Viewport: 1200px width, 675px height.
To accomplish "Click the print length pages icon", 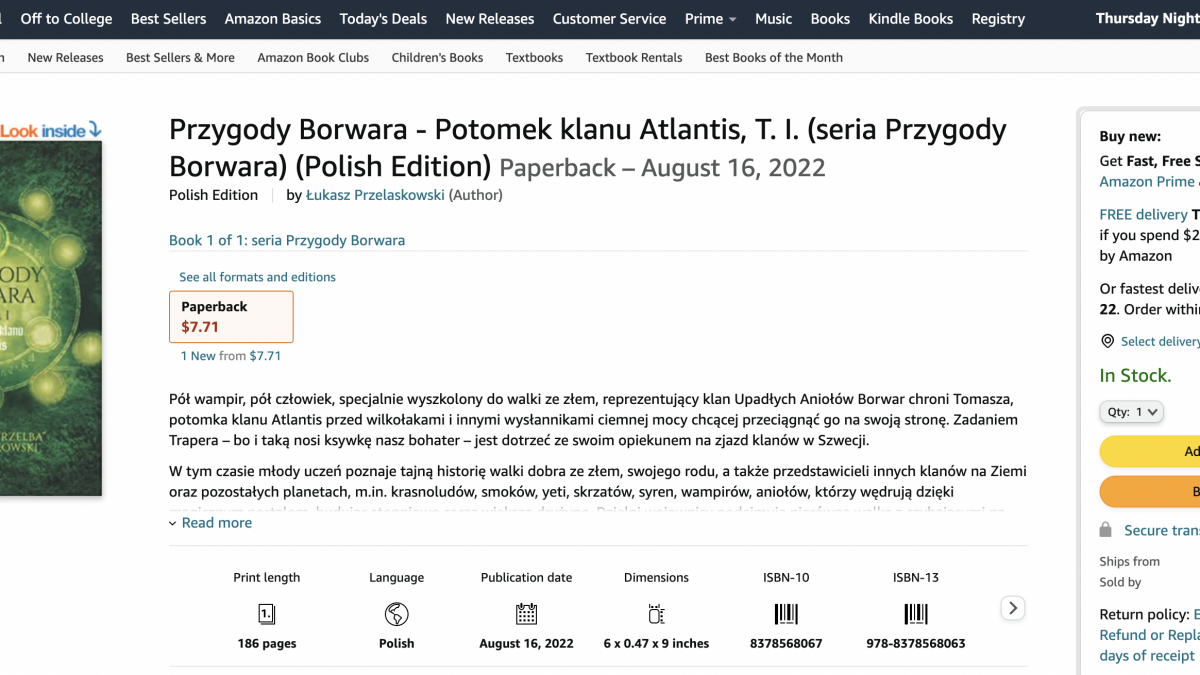I will tap(266, 614).
